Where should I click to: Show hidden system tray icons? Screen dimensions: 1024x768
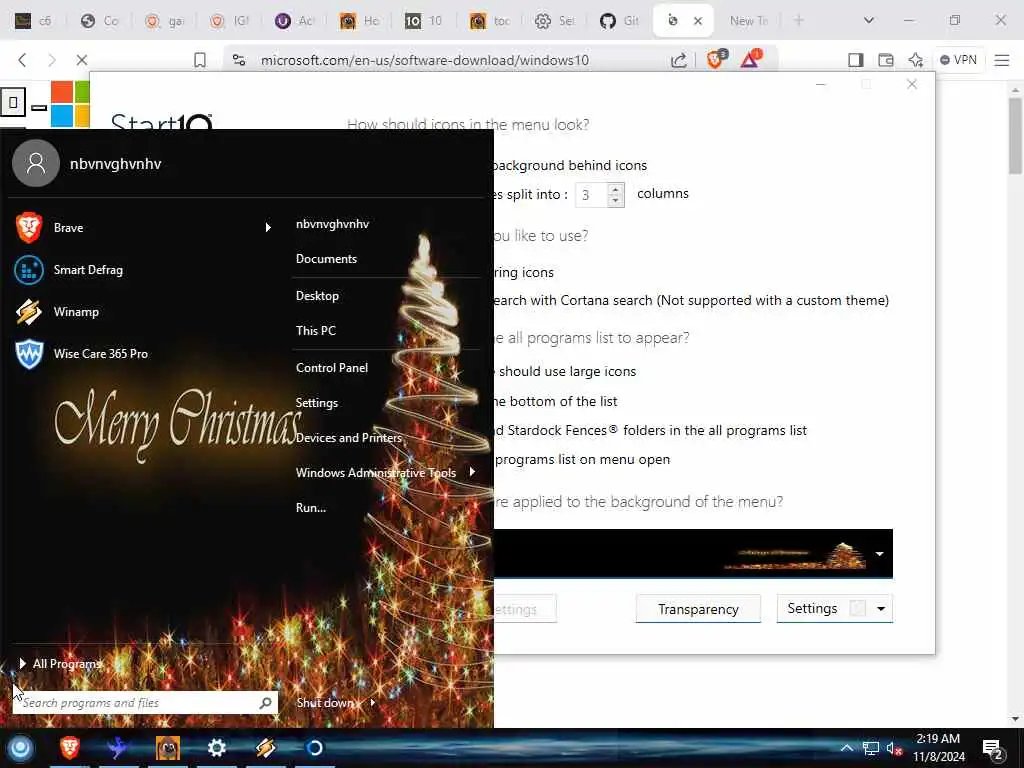846,748
